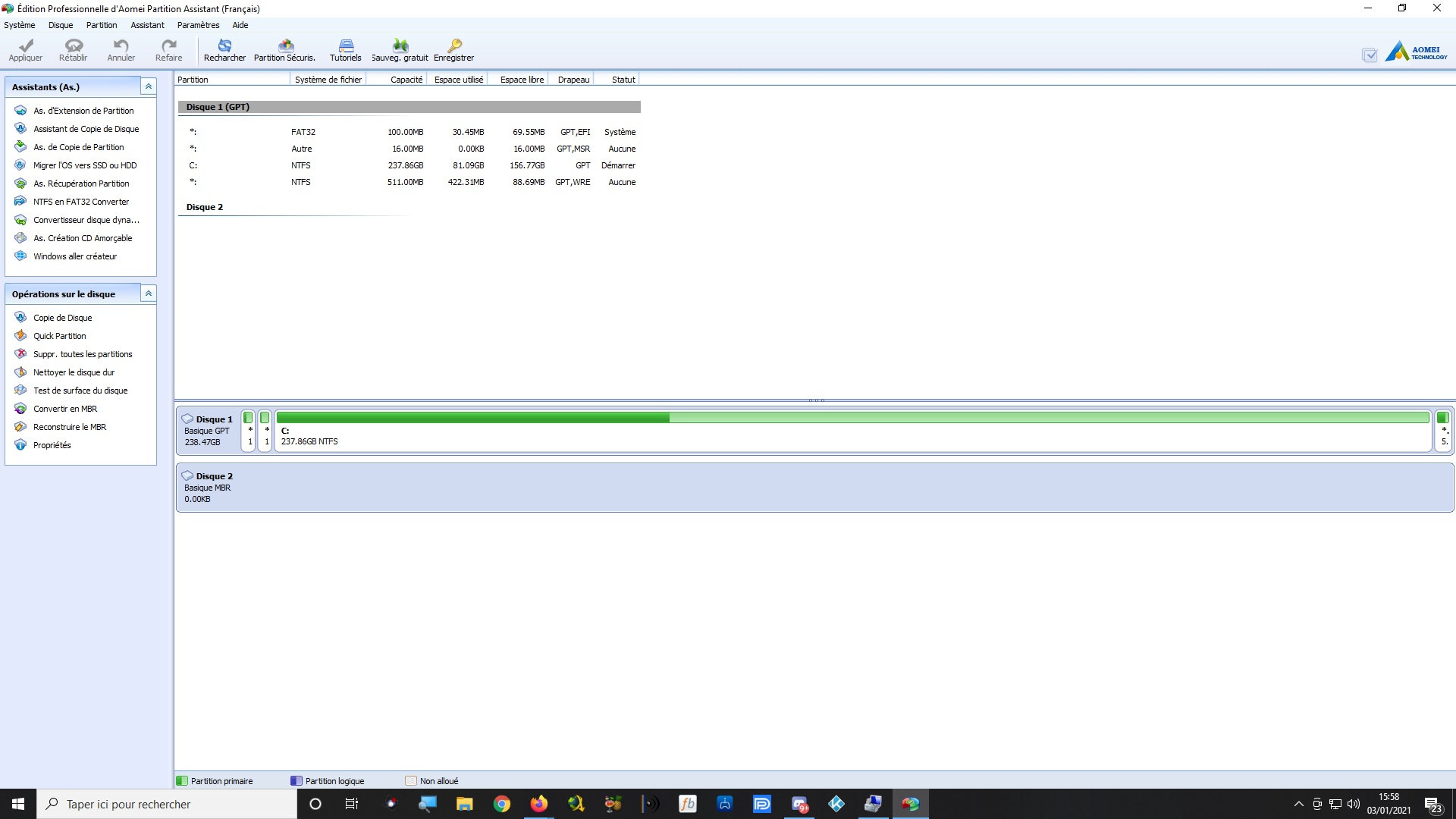The image size is (1456, 819).
Task: Toggle the checkbox icon beside AOMEI logo
Action: pos(1370,55)
